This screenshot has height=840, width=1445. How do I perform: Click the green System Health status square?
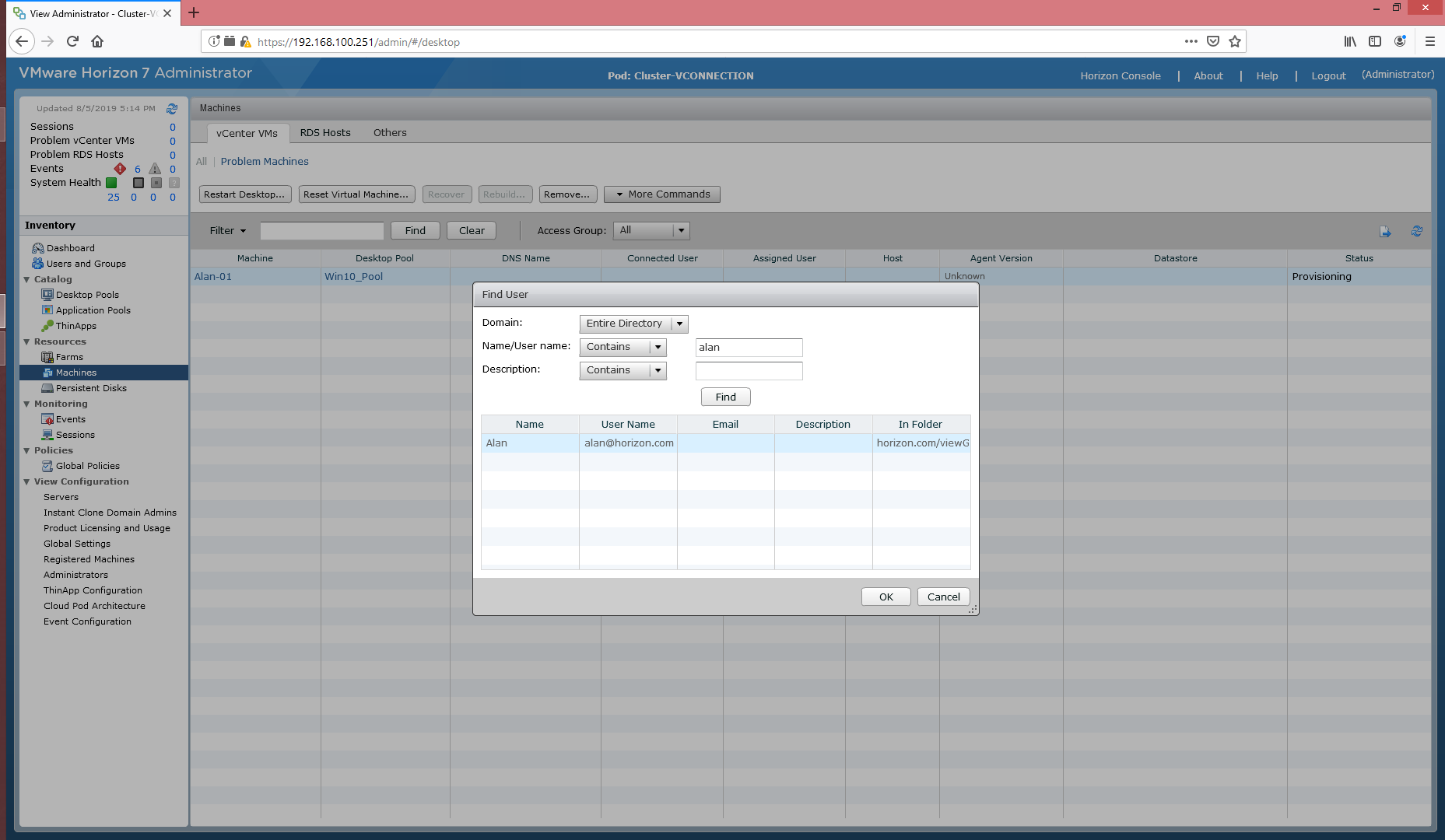click(x=111, y=183)
